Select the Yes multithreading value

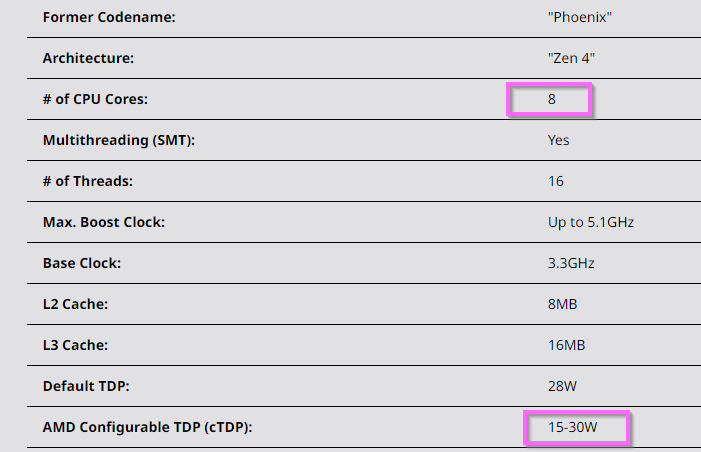click(x=558, y=140)
